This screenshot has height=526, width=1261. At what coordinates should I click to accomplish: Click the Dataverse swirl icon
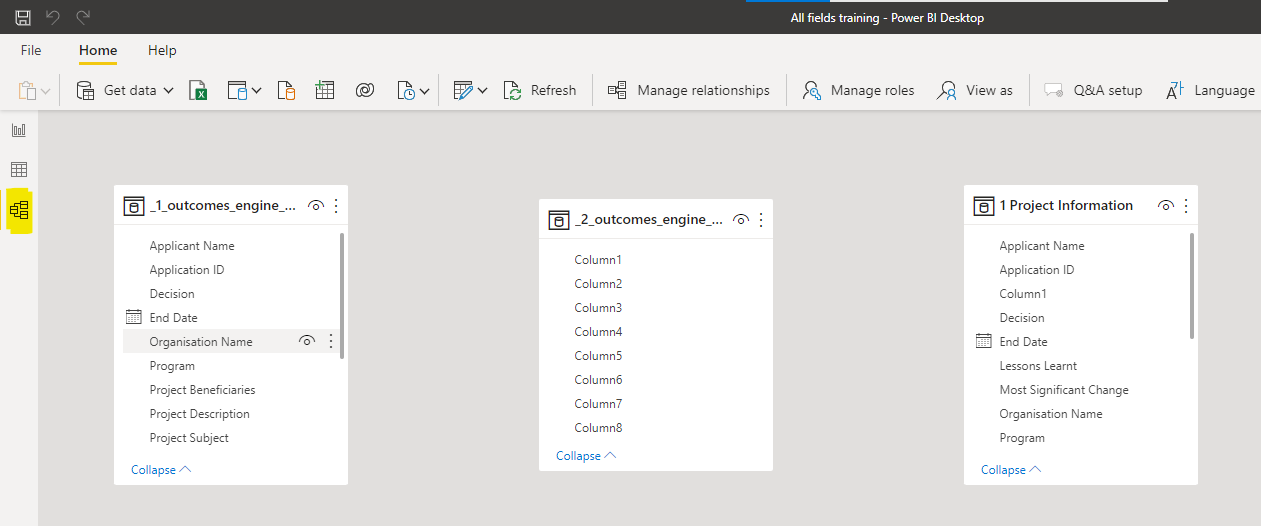[x=364, y=90]
